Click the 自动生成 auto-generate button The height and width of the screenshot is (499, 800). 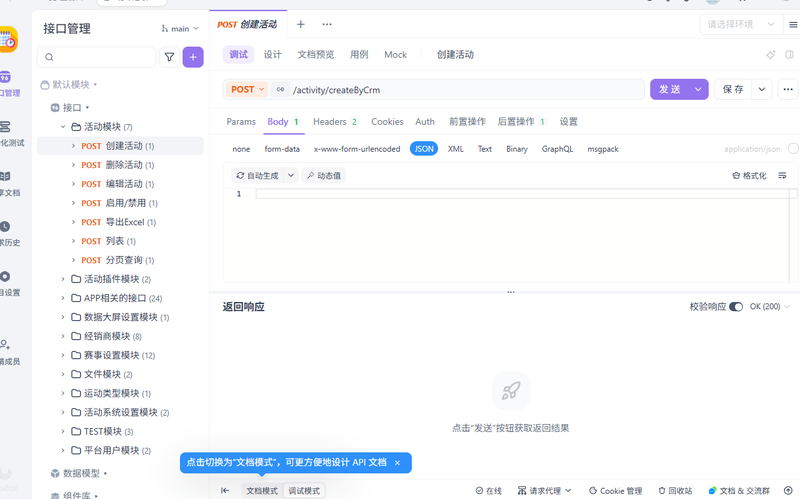click(258, 176)
